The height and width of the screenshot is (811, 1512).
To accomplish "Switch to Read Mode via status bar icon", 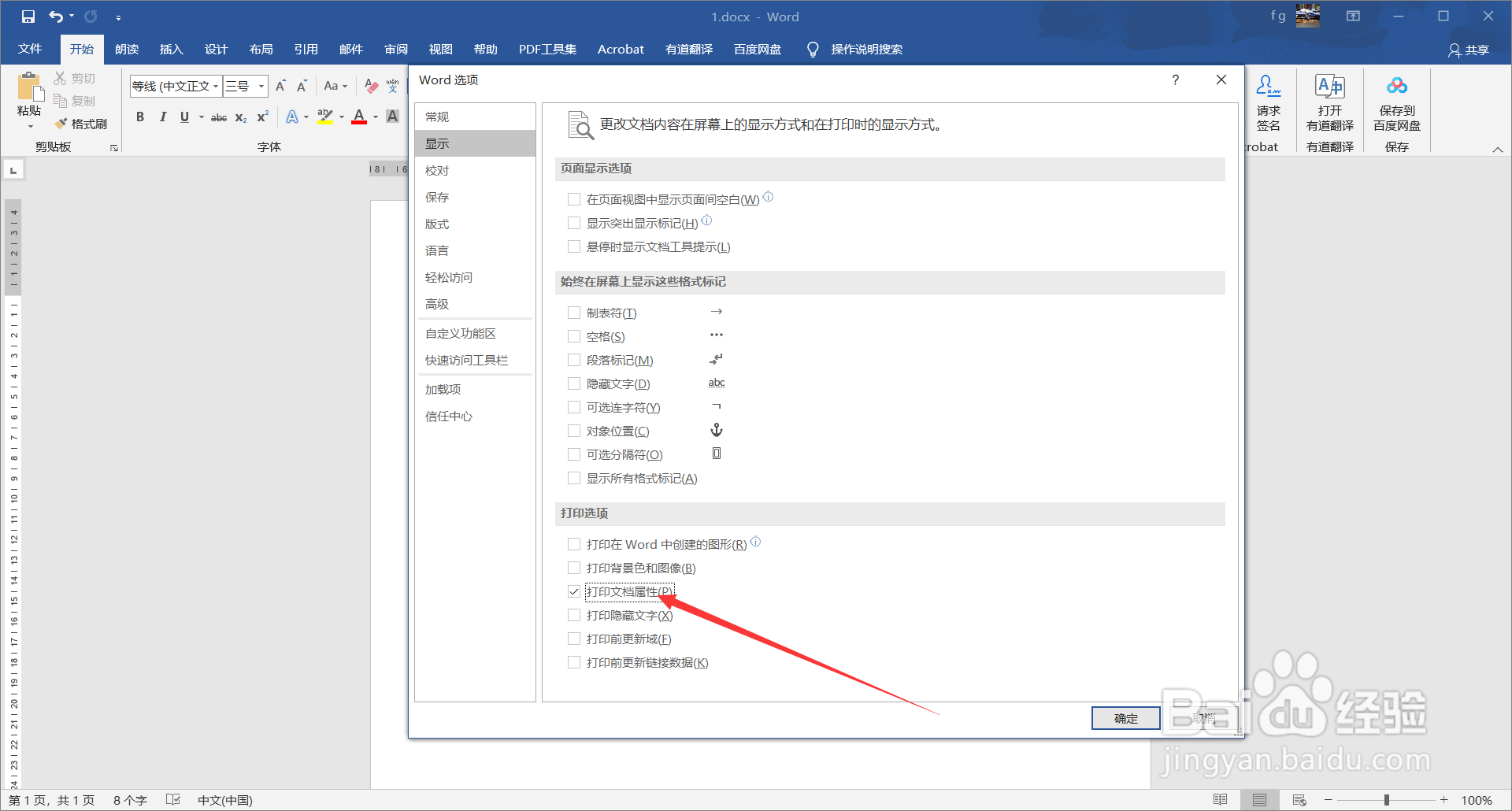I will 1220,799.
